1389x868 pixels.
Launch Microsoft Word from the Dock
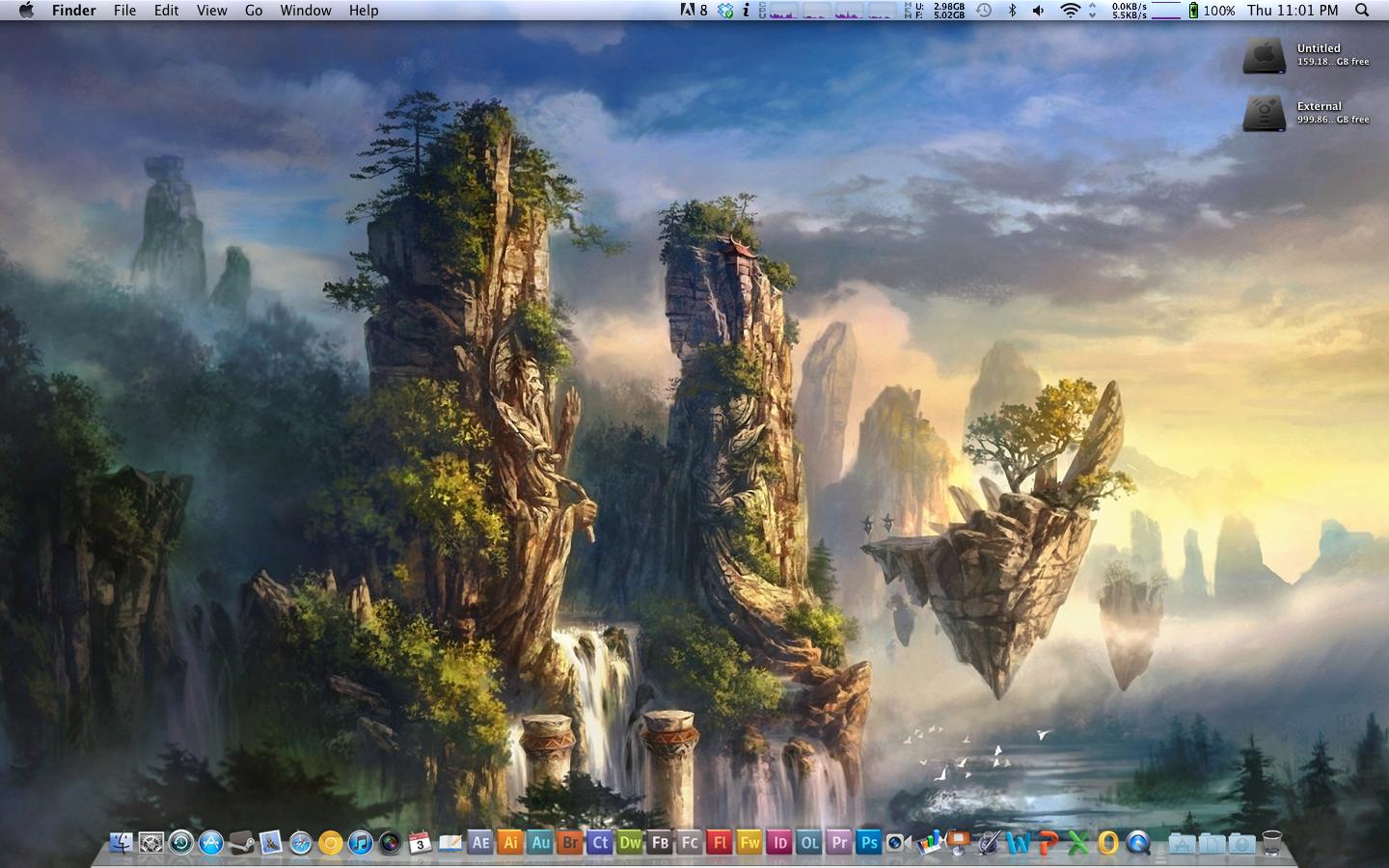point(1019,843)
